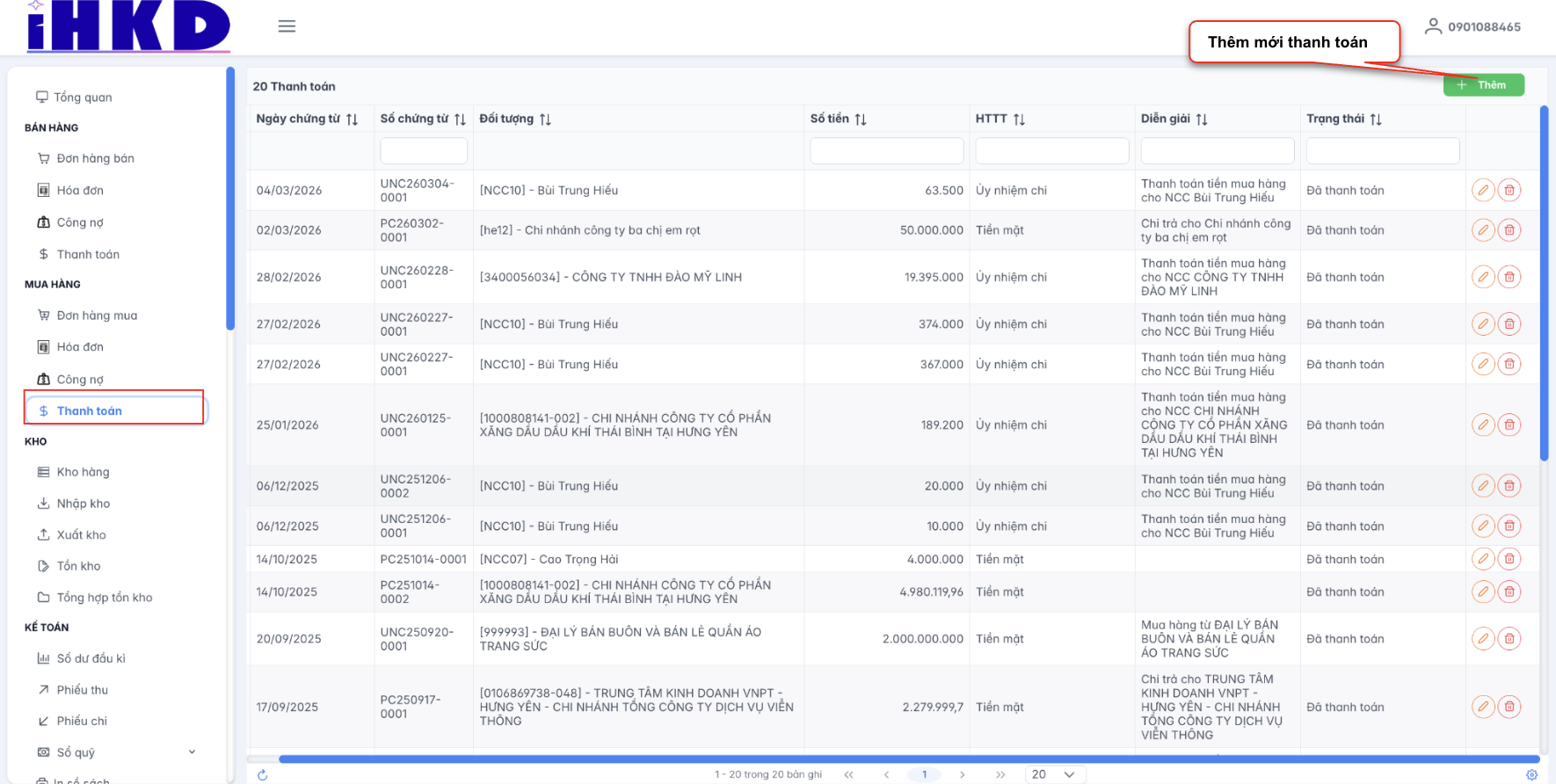The height and width of the screenshot is (784, 1556).
Task: Select Phiếu thu under Kế toán
Action: pyautogui.click(x=83, y=690)
